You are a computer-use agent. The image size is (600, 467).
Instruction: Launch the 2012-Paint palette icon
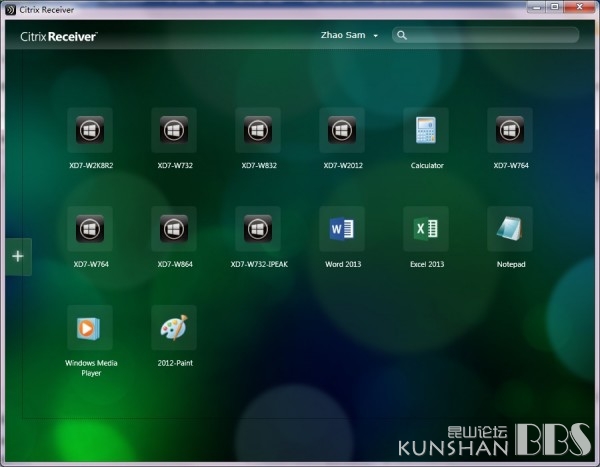[174, 328]
